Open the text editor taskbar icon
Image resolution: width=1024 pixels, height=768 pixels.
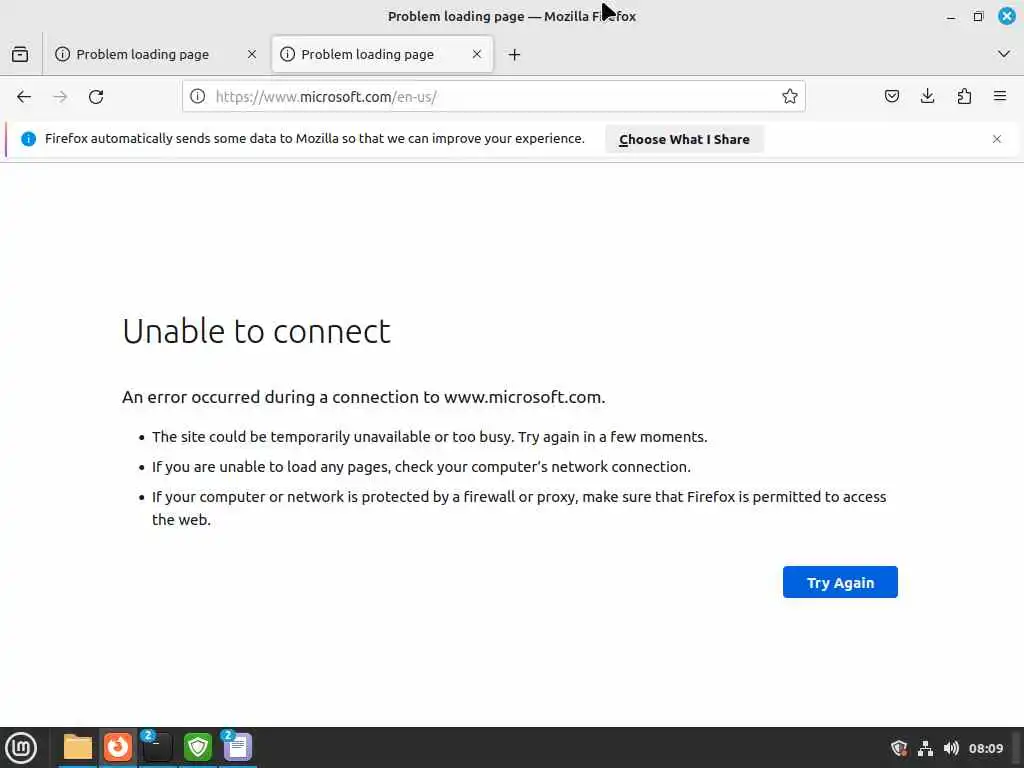point(238,747)
